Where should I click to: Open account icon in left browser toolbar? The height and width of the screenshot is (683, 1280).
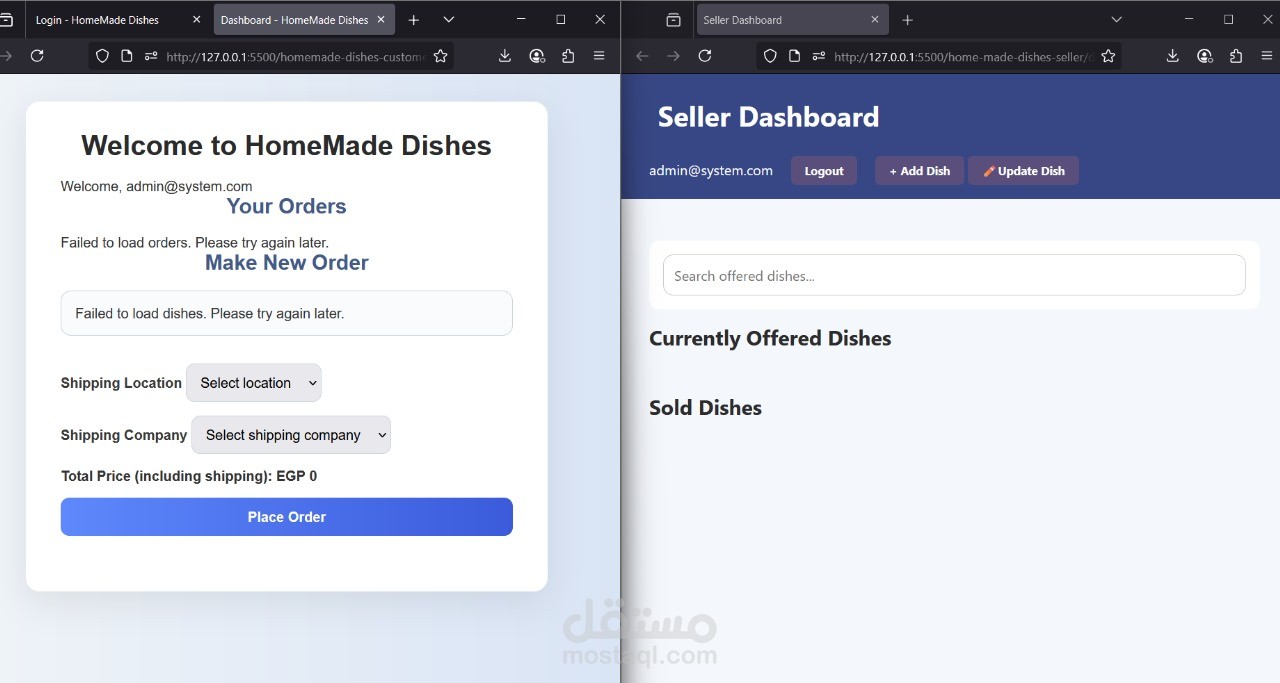click(x=537, y=56)
